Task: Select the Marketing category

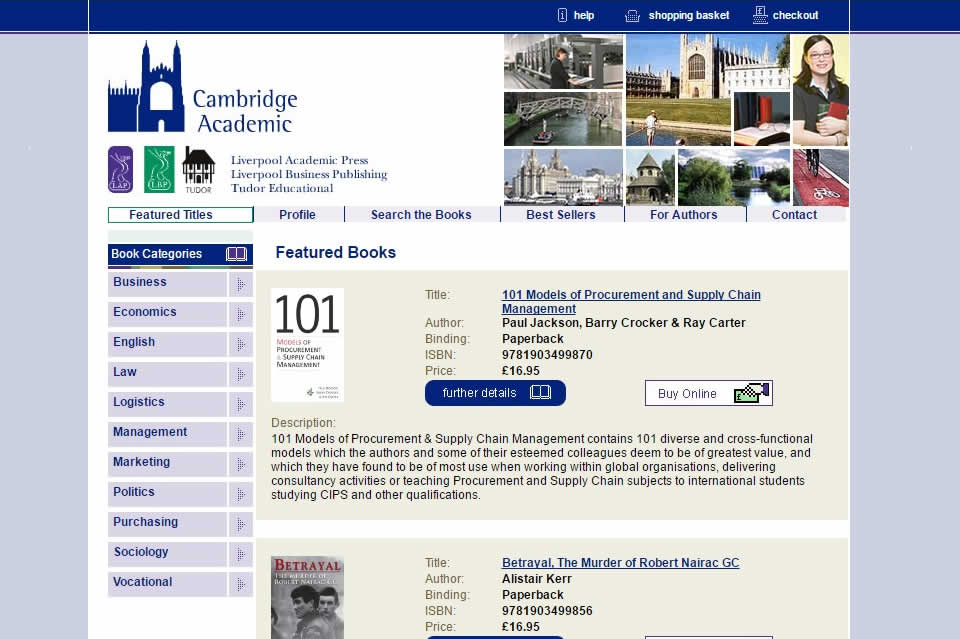Action: [x=167, y=464]
